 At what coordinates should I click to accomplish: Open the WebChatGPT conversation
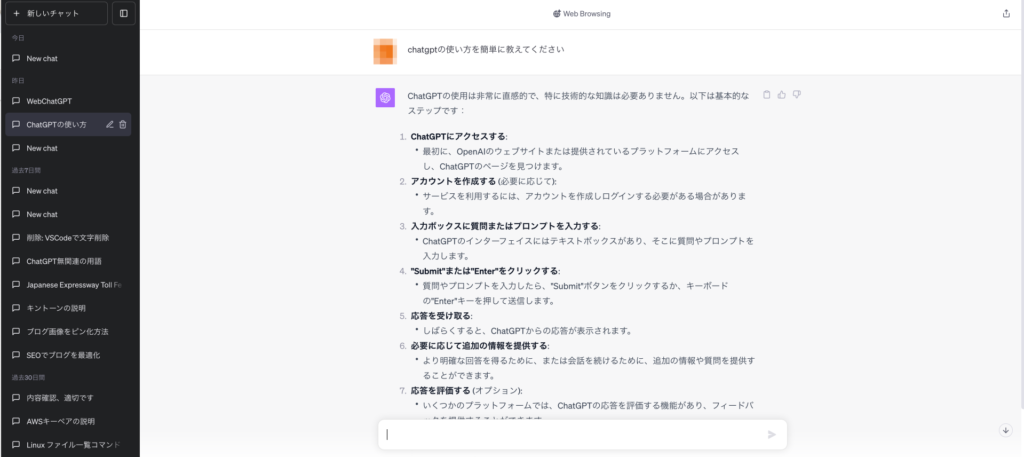point(68,101)
